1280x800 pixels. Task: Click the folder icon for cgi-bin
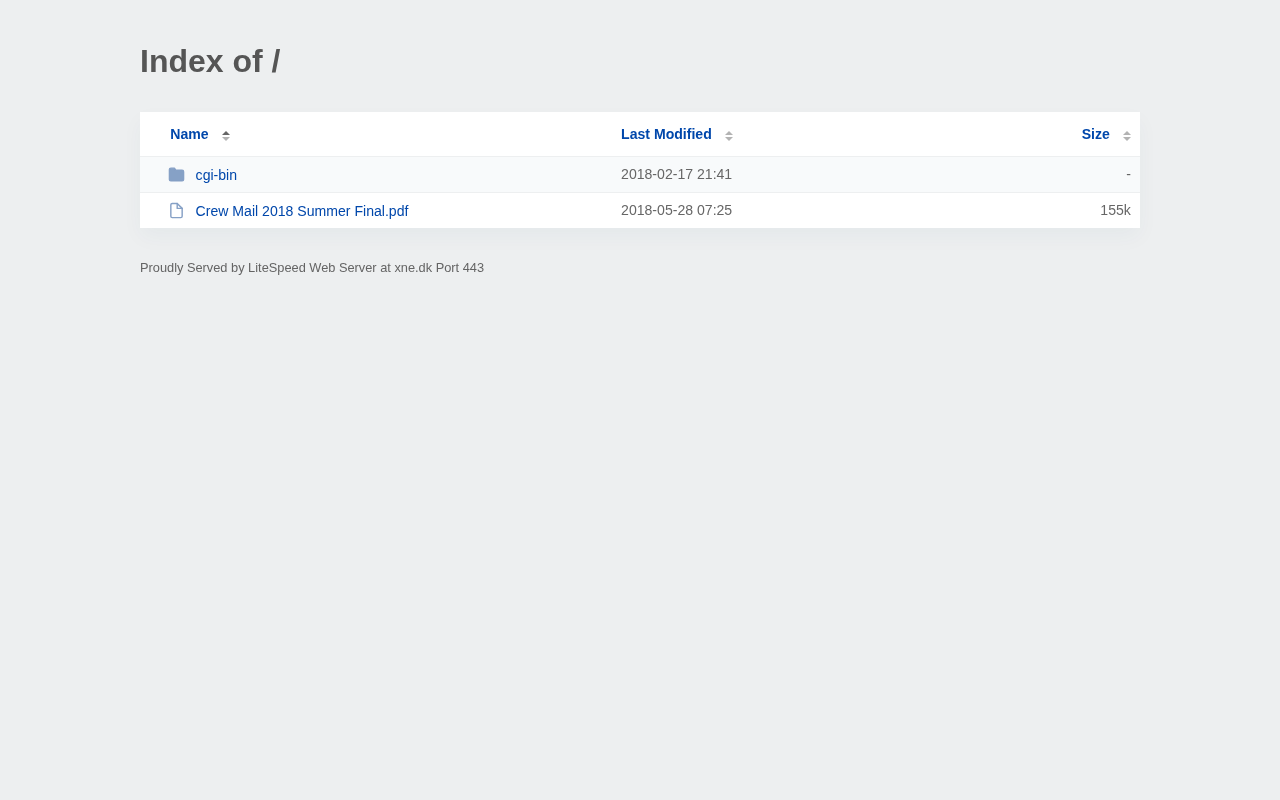click(x=176, y=175)
